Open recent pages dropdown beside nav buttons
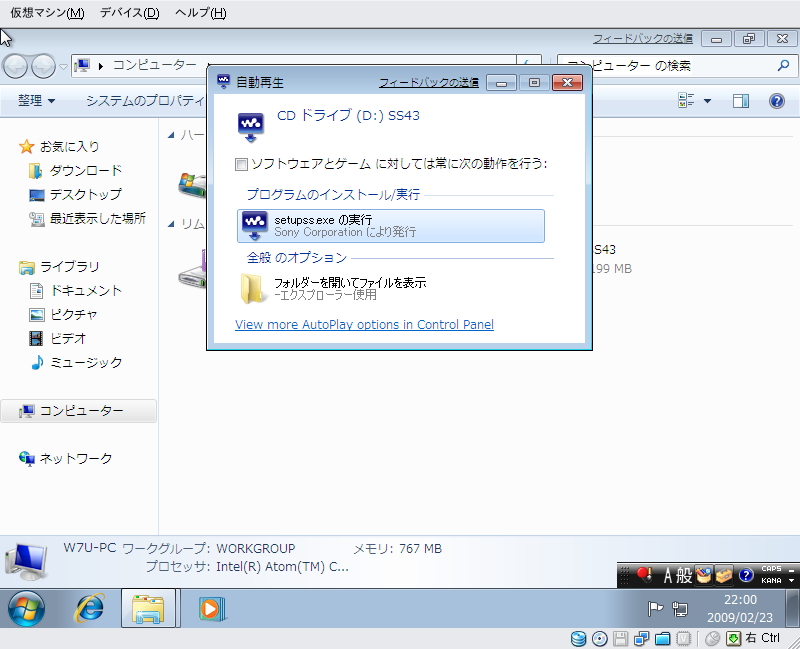 click(63, 67)
